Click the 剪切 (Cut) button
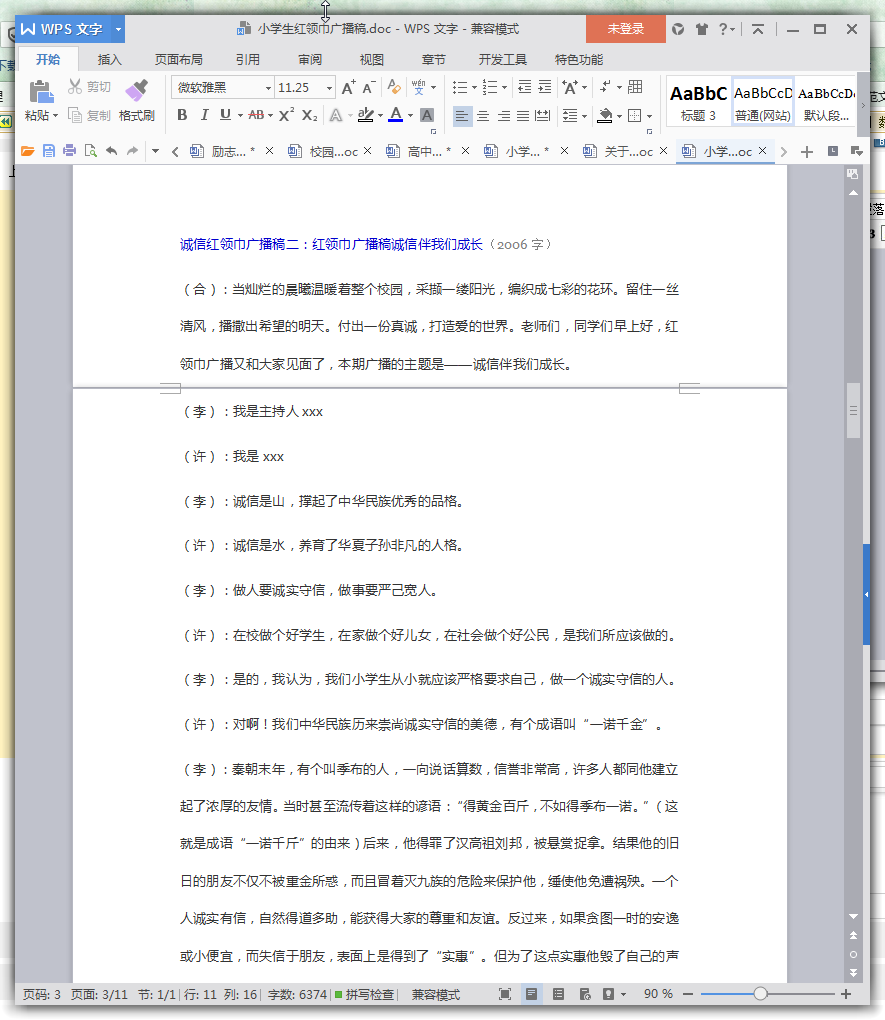The height and width of the screenshot is (1020, 885). [90, 87]
